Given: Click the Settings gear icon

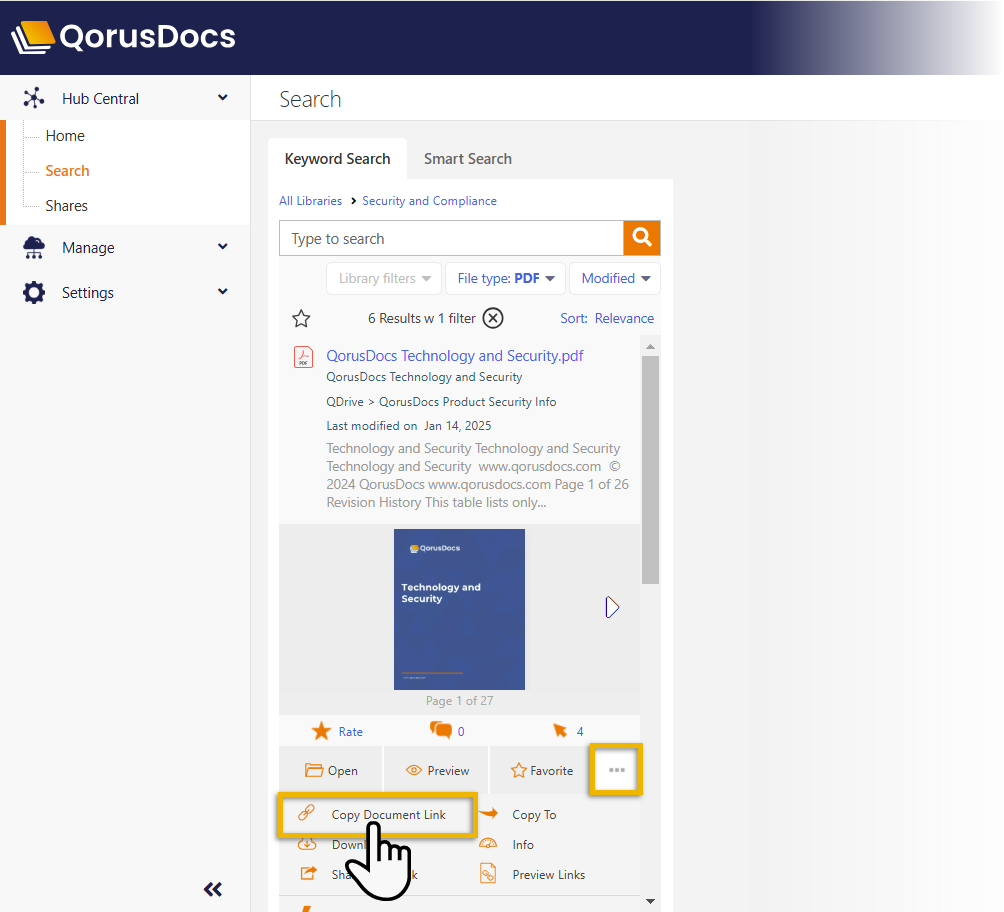Looking at the screenshot, I should pos(34,293).
